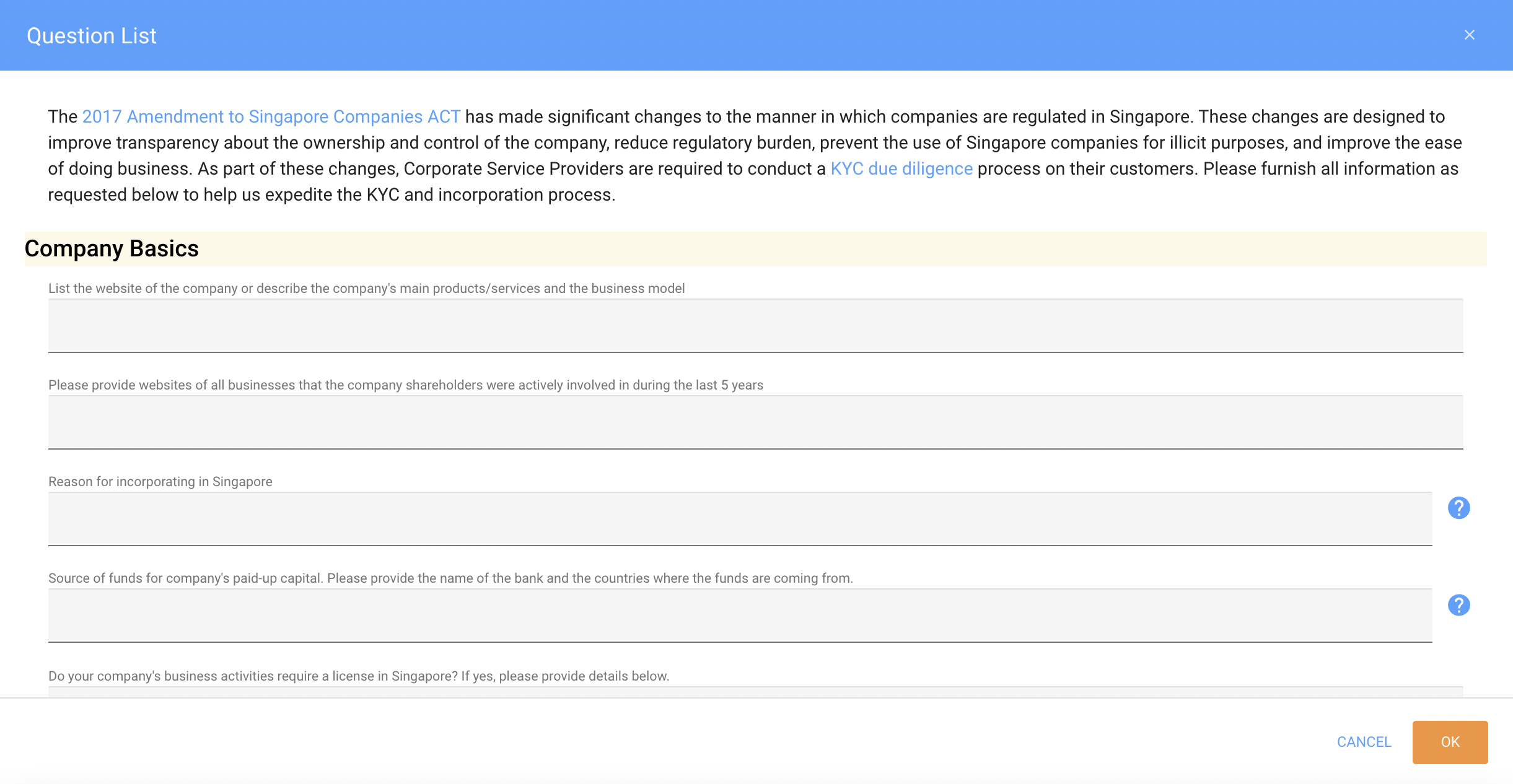Click the Reason for incorporating in Singapore field
Image resolution: width=1513 pixels, height=784 pixels.
coord(740,519)
